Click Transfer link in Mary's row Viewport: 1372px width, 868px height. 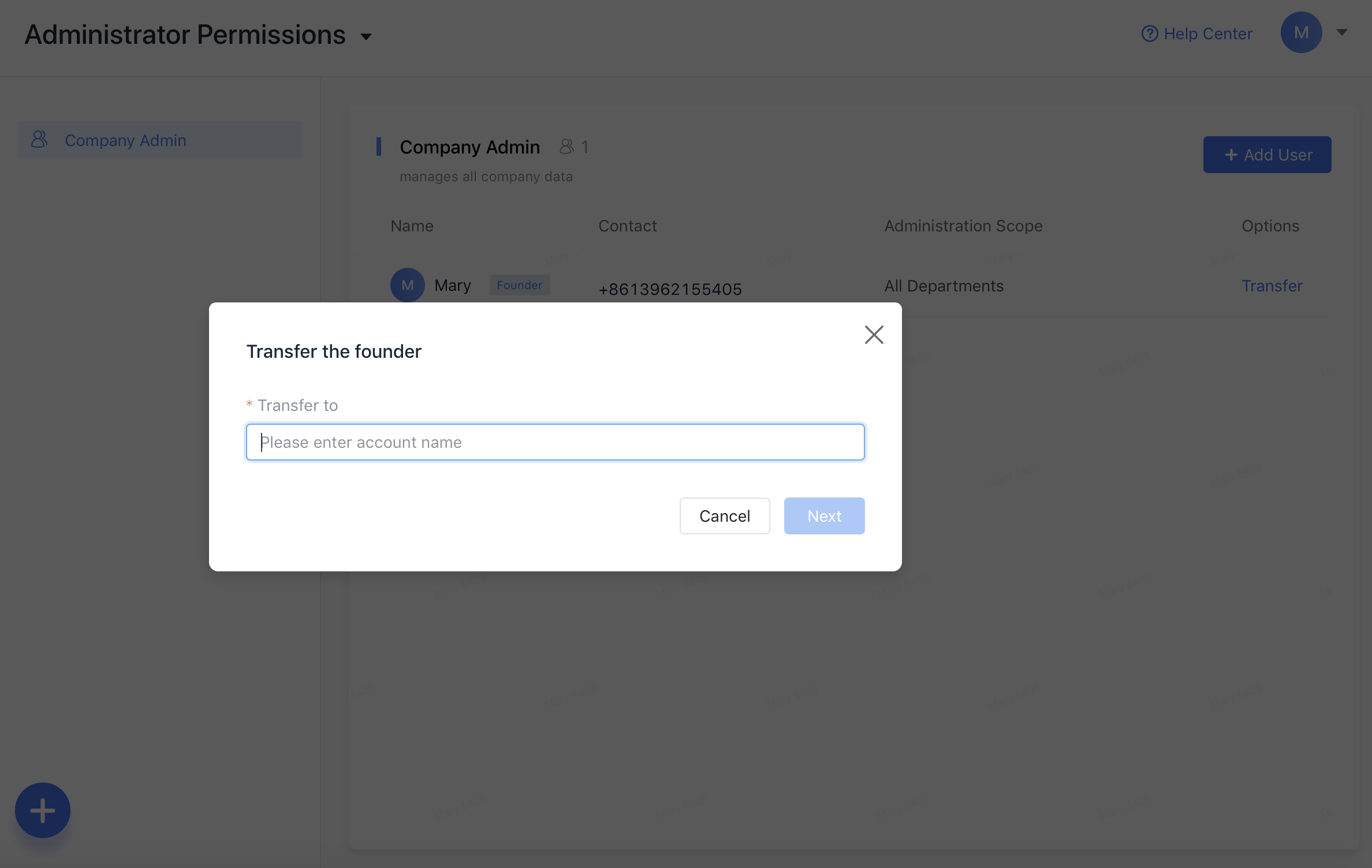[1272, 286]
